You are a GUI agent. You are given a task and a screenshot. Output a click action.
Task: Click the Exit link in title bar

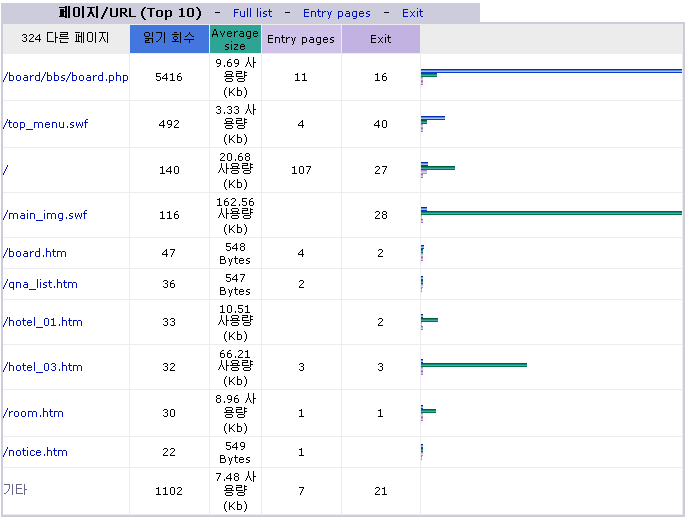[412, 13]
